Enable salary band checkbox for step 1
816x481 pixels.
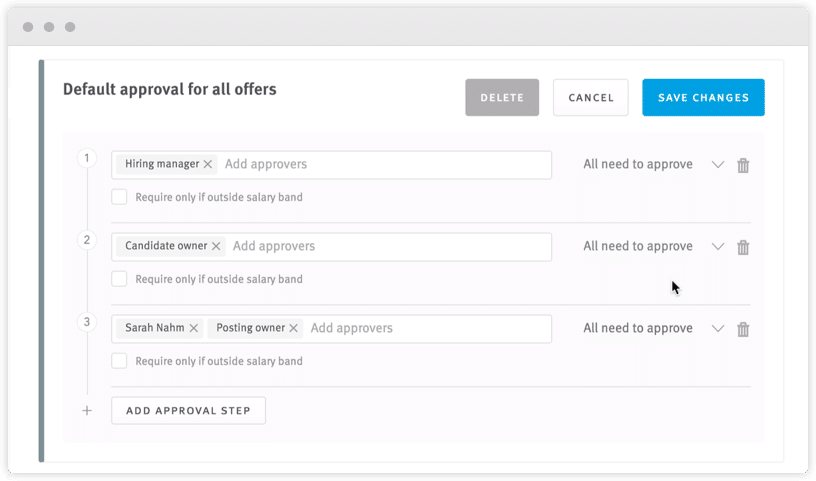[x=119, y=197]
